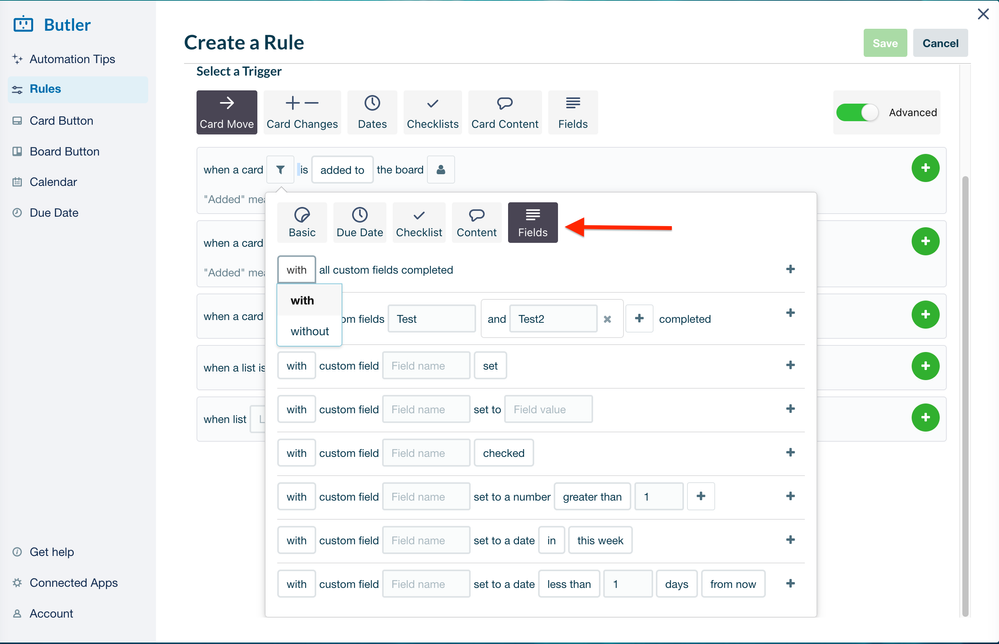Select the Dates trigger tab

[x=372, y=112]
